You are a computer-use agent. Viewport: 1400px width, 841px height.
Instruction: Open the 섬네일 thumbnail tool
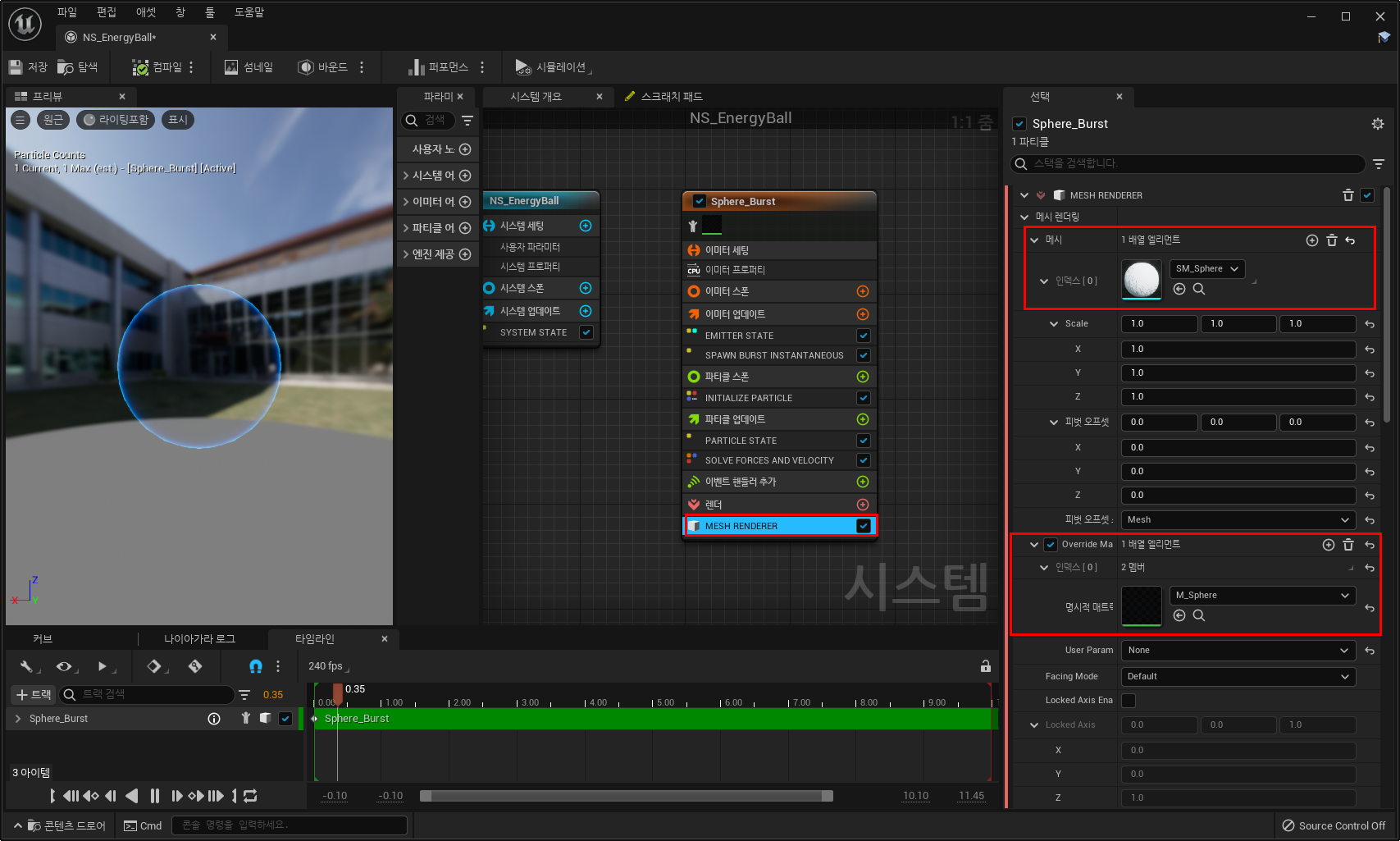click(249, 67)
